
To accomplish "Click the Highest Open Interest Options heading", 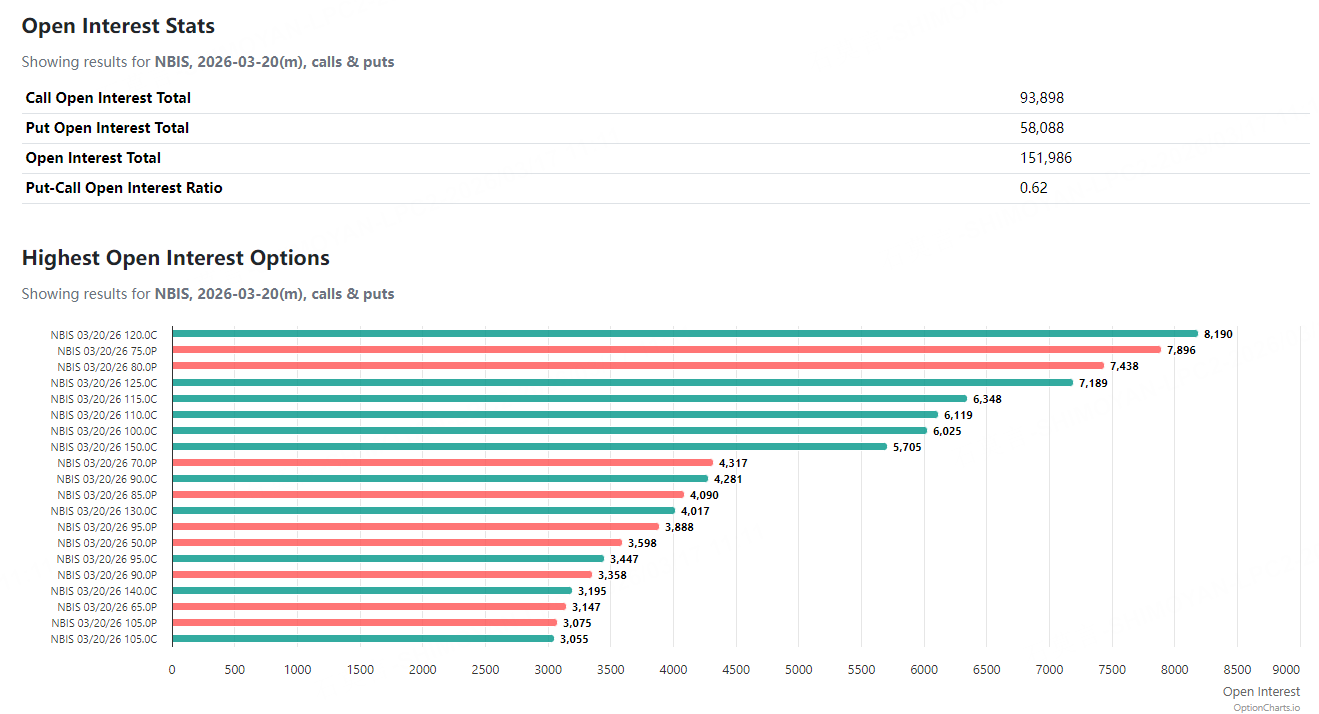I will pos(176,258).
